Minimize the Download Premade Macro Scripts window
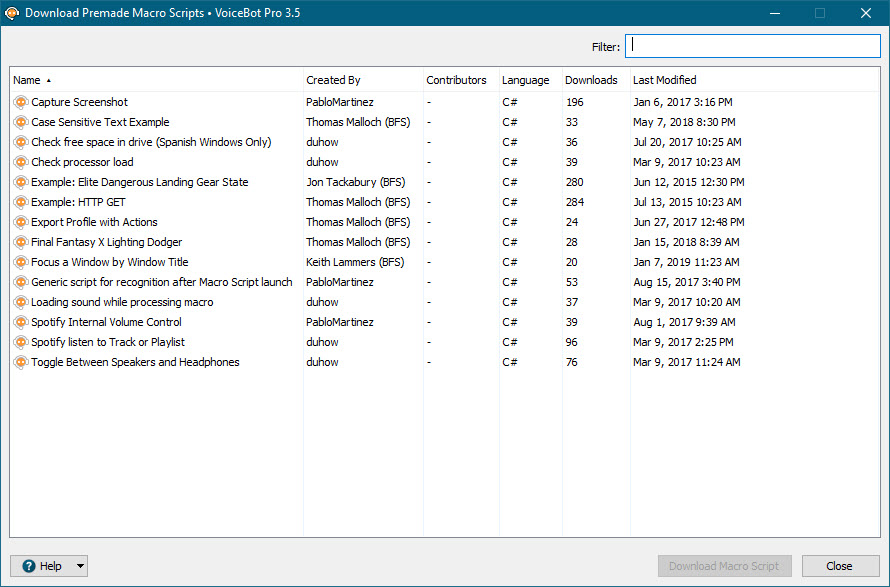890x587 pixels. (x=774, y=13)
